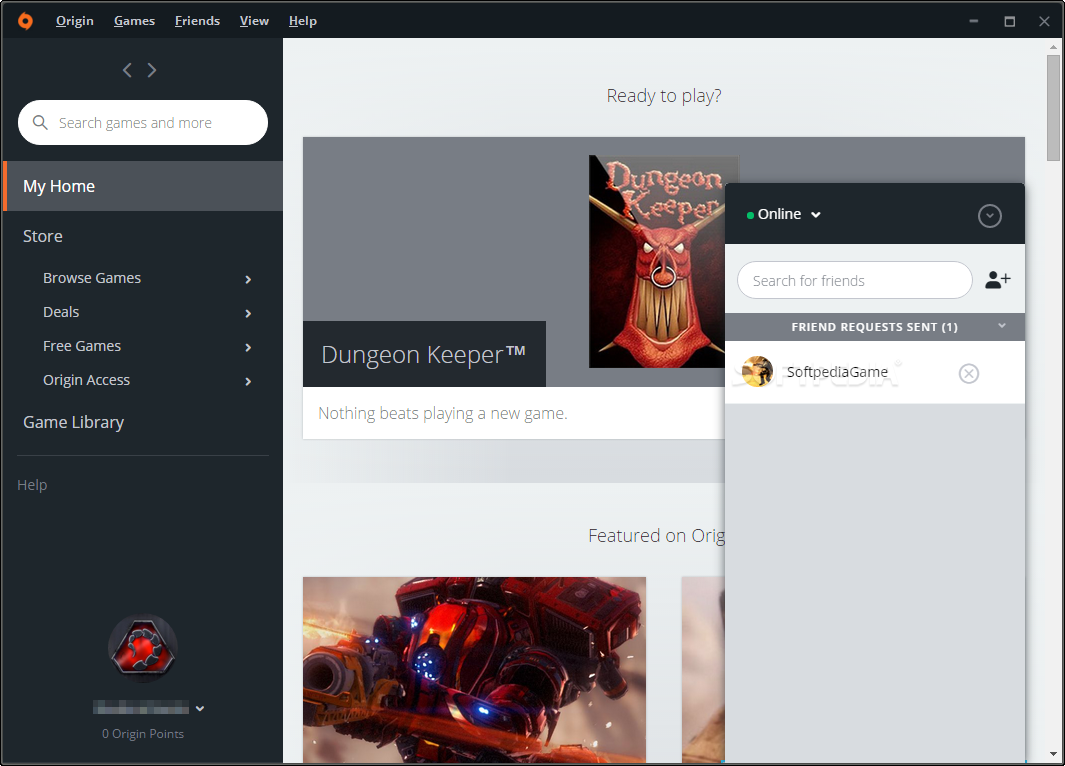1065x766 pixels.
Task: Click the Search for friends field
Action: click(854, 280)
